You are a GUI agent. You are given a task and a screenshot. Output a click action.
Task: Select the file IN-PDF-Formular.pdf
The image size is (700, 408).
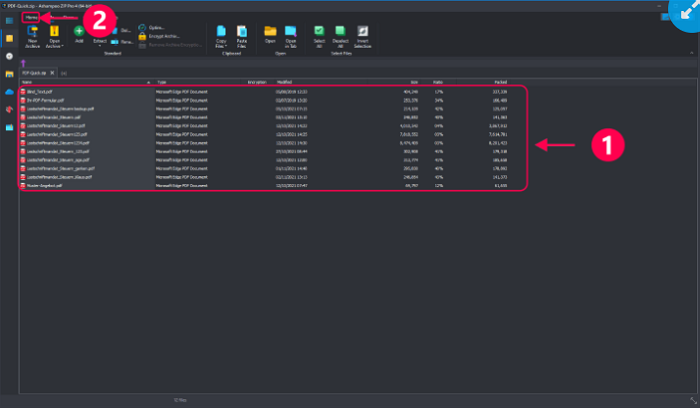(x=45, y=100)
